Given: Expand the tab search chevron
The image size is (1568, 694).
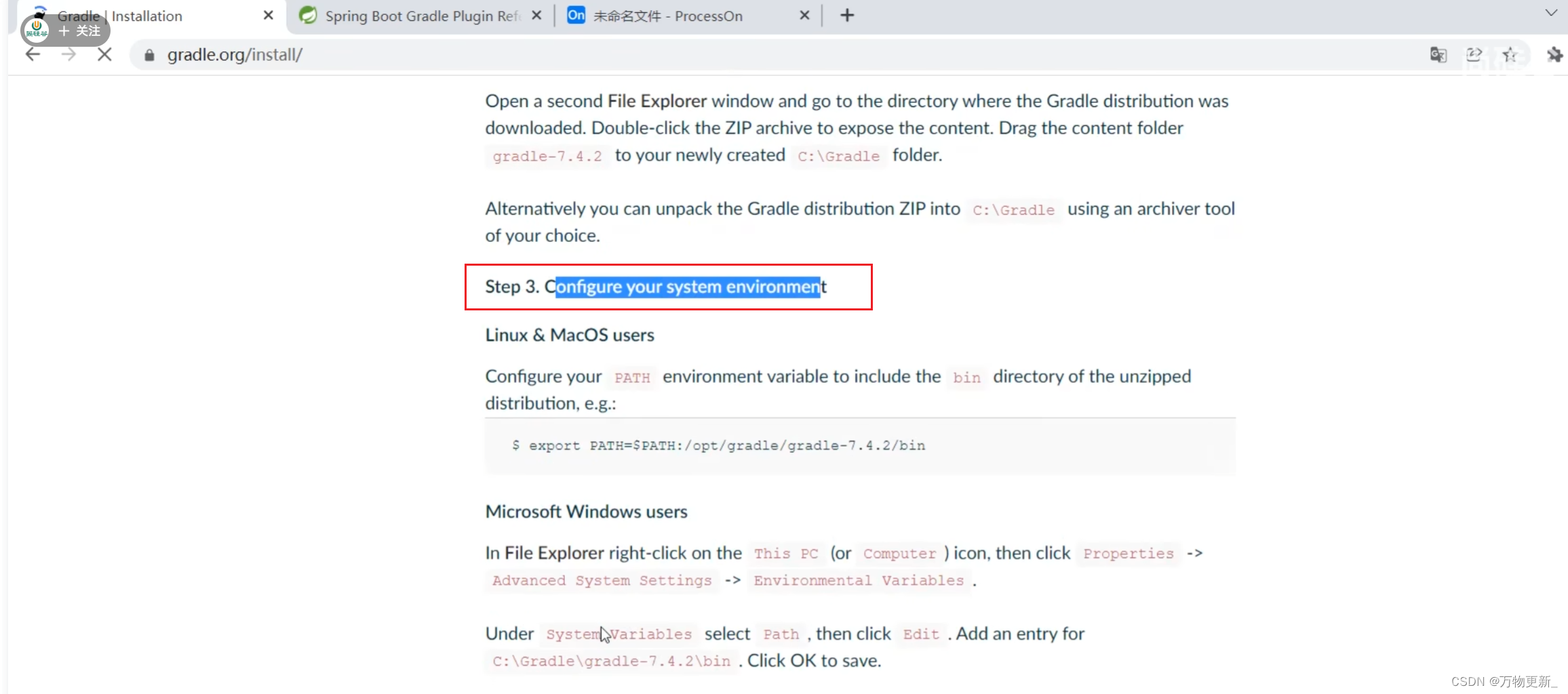Looking at the screenshot, I should [1551, 13].
